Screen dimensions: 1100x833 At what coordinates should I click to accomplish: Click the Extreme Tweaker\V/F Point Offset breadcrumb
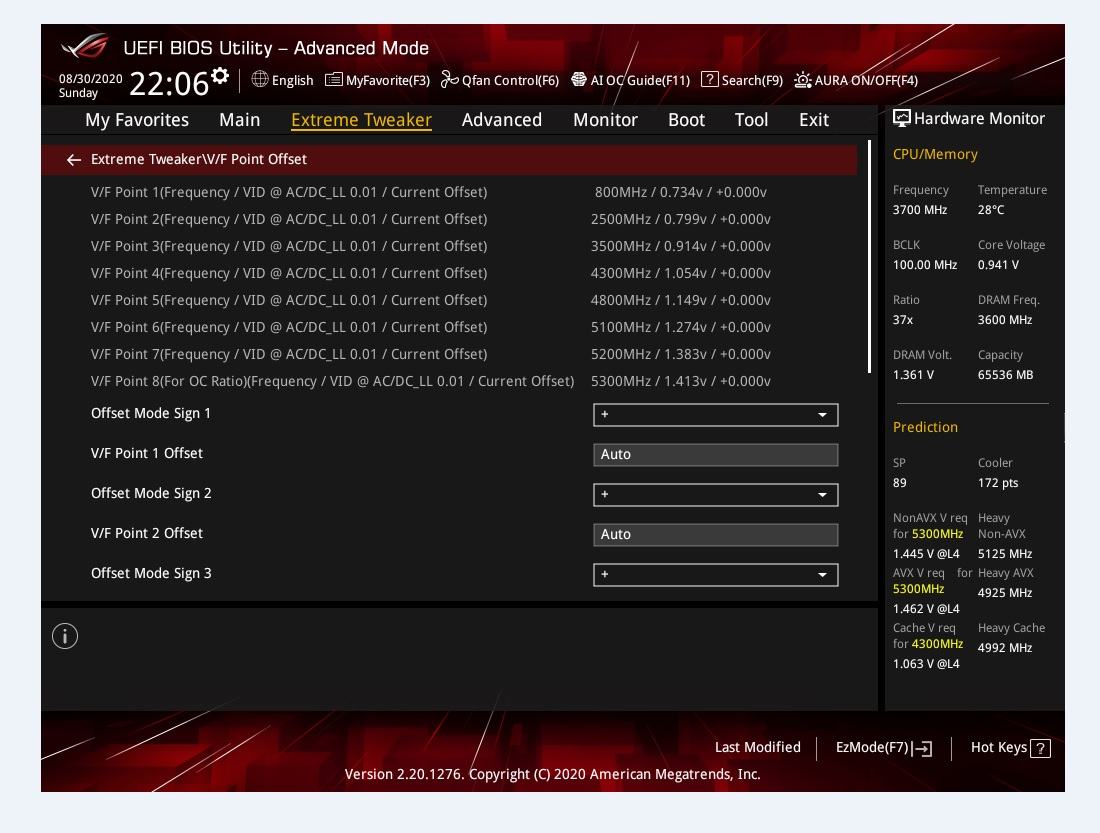199,160
